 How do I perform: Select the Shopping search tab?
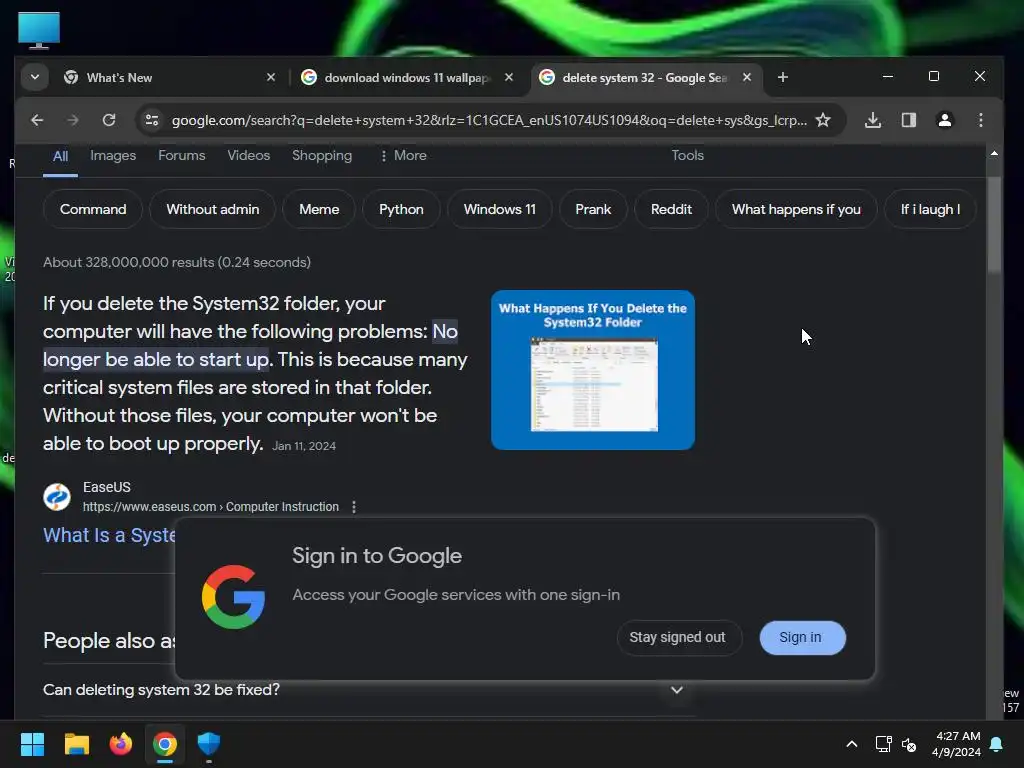coord(322,155)
